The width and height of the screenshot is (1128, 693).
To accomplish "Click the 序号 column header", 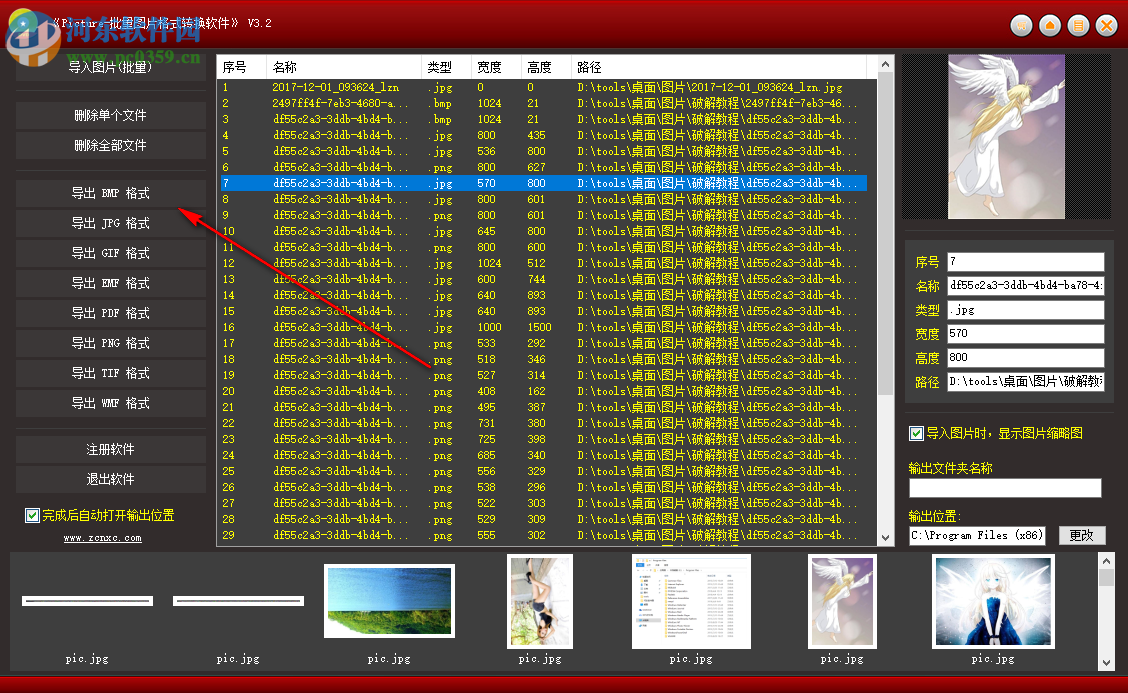I will tap(242, 67).
